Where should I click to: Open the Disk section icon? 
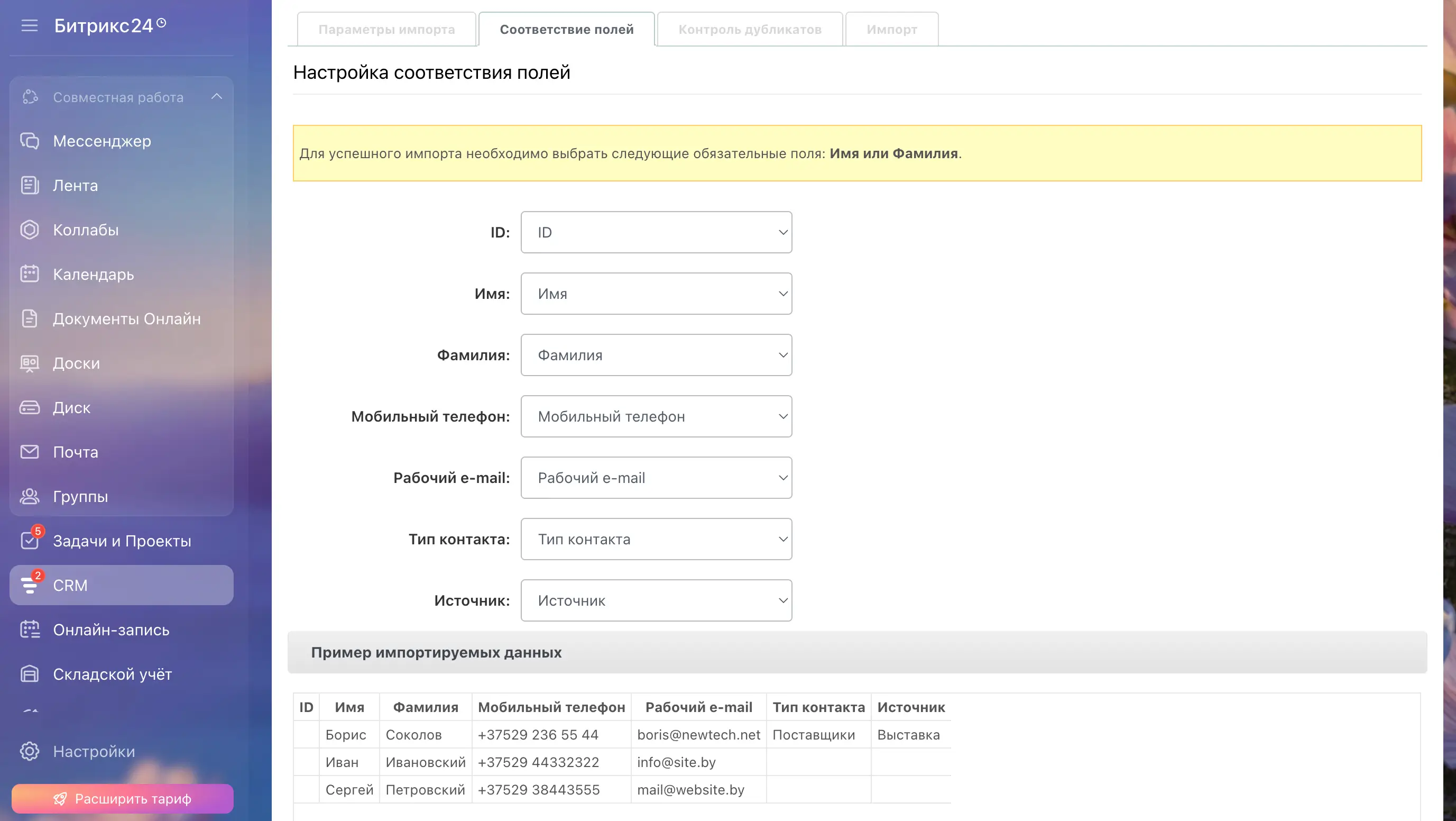(x=30, y=408)
